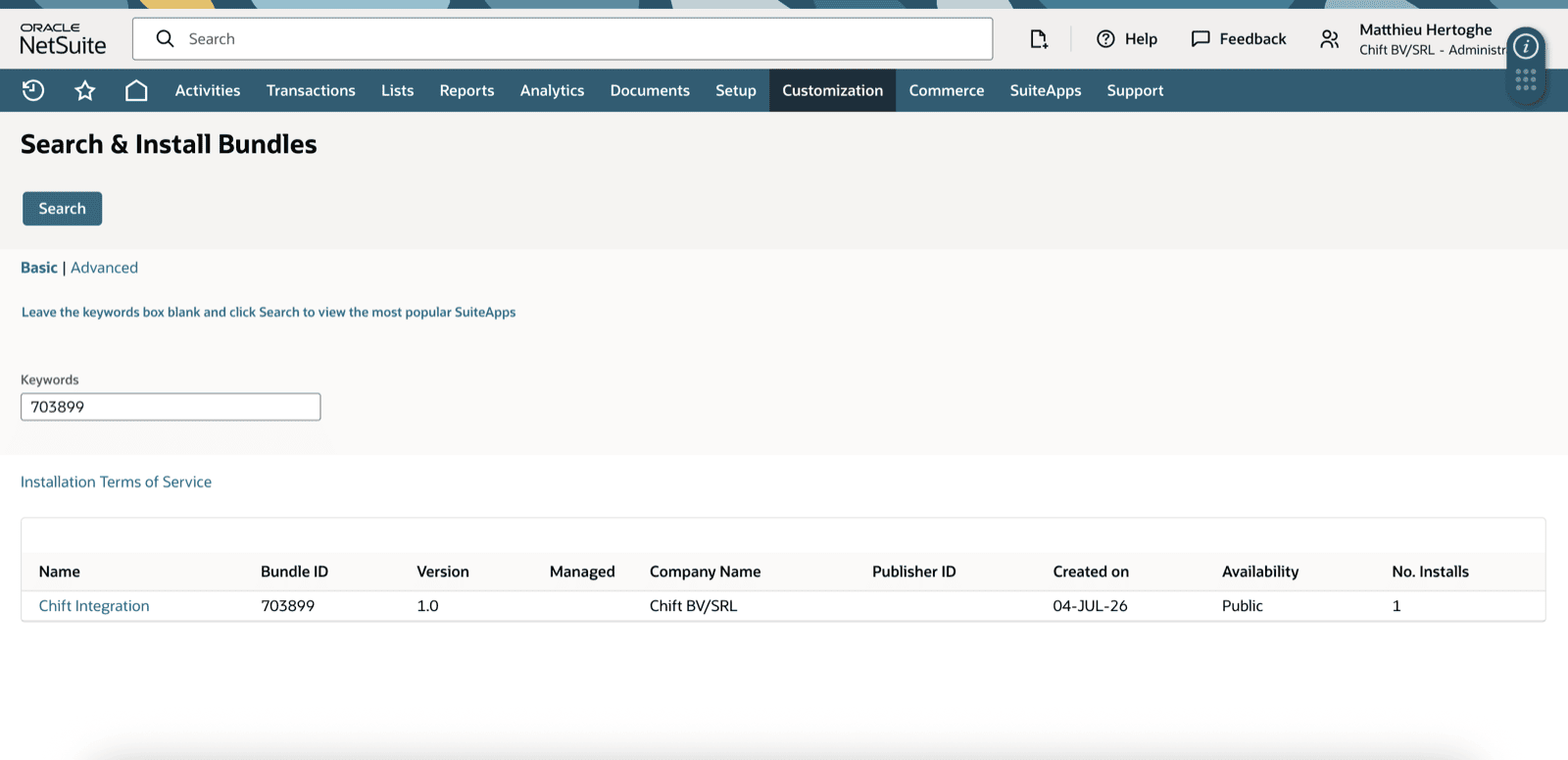Viewport: 1568px width, 760px height.
Task: Click the blue Search button
Action: (x=63, y=208)
